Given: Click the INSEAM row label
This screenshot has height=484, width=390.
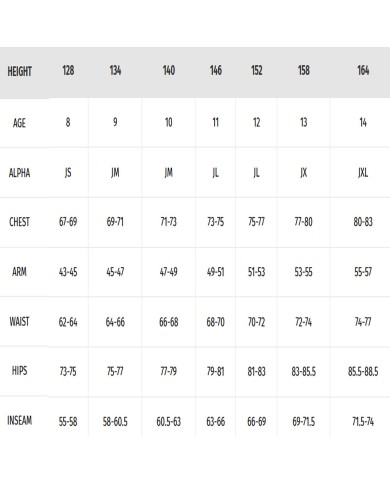Looking at the screenshot, I should (x=20, y=420).
